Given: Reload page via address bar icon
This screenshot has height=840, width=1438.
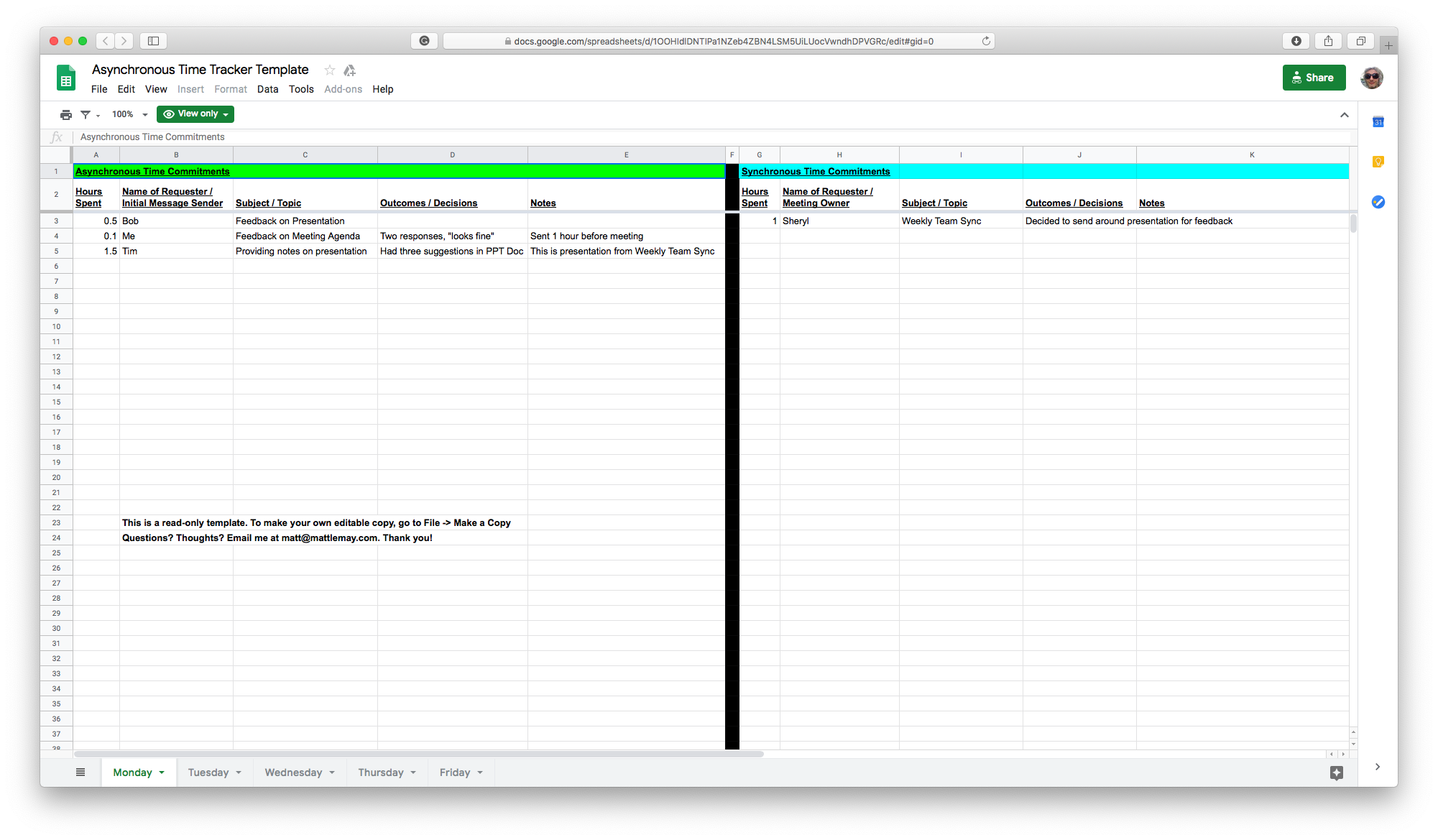Looking at the screenshot, I should point(986,41).
